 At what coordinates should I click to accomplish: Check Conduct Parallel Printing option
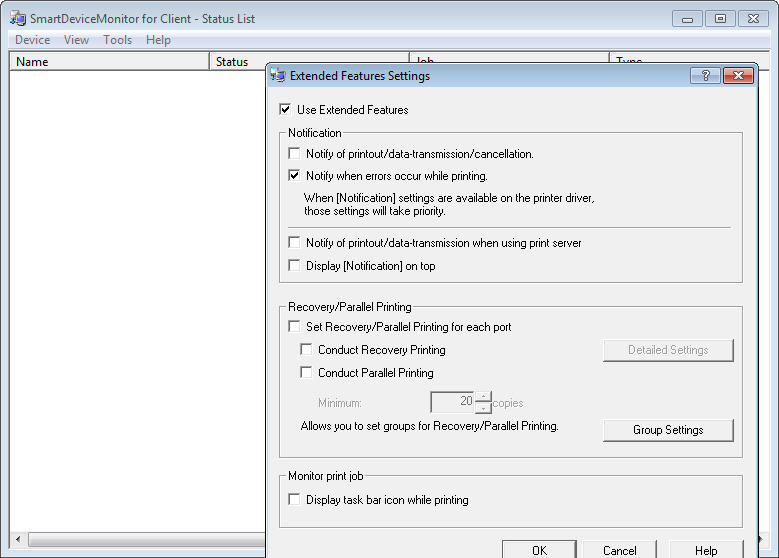click(x=306, y=372)
